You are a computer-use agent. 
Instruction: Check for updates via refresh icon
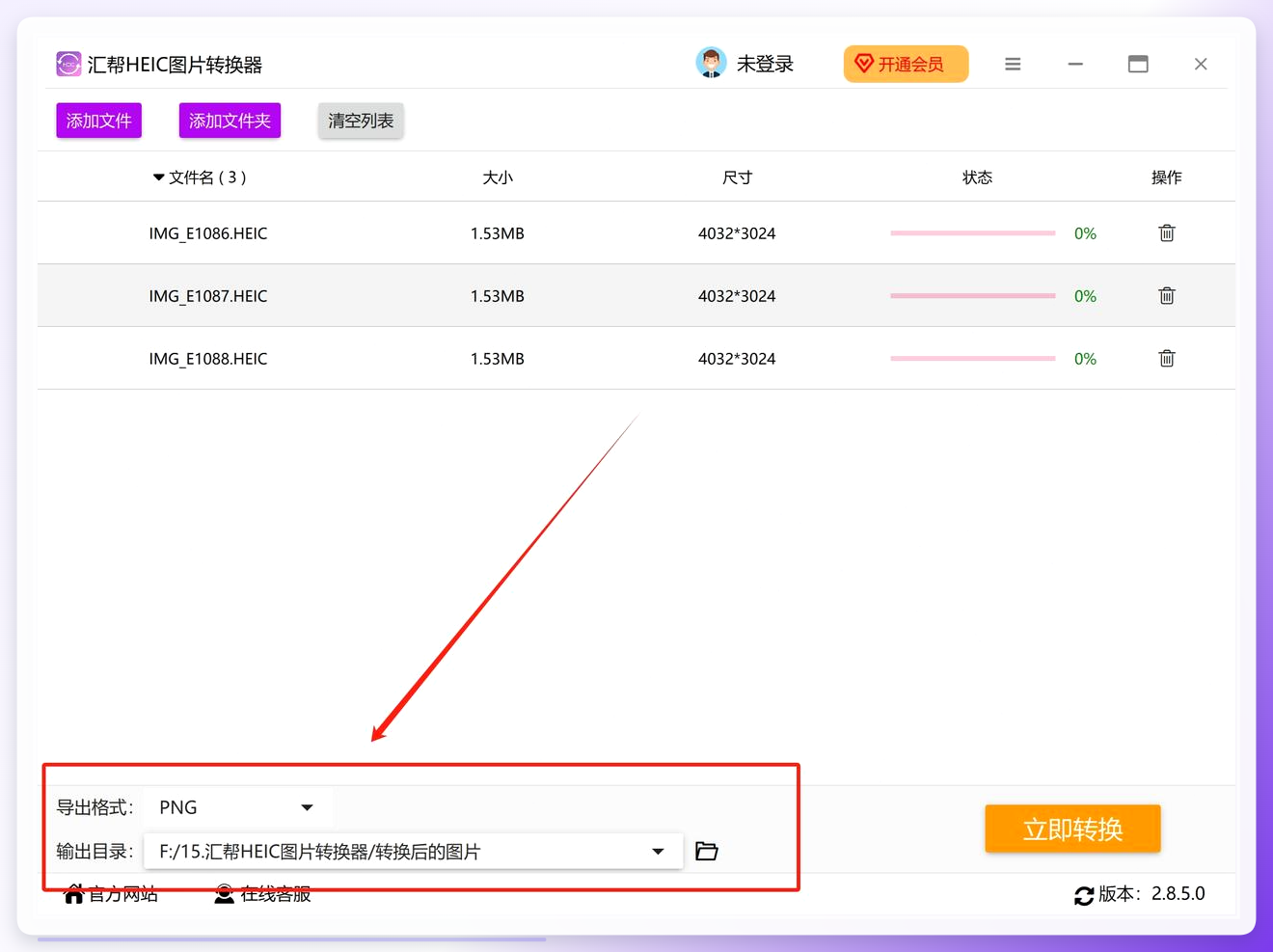[1084, 896]
